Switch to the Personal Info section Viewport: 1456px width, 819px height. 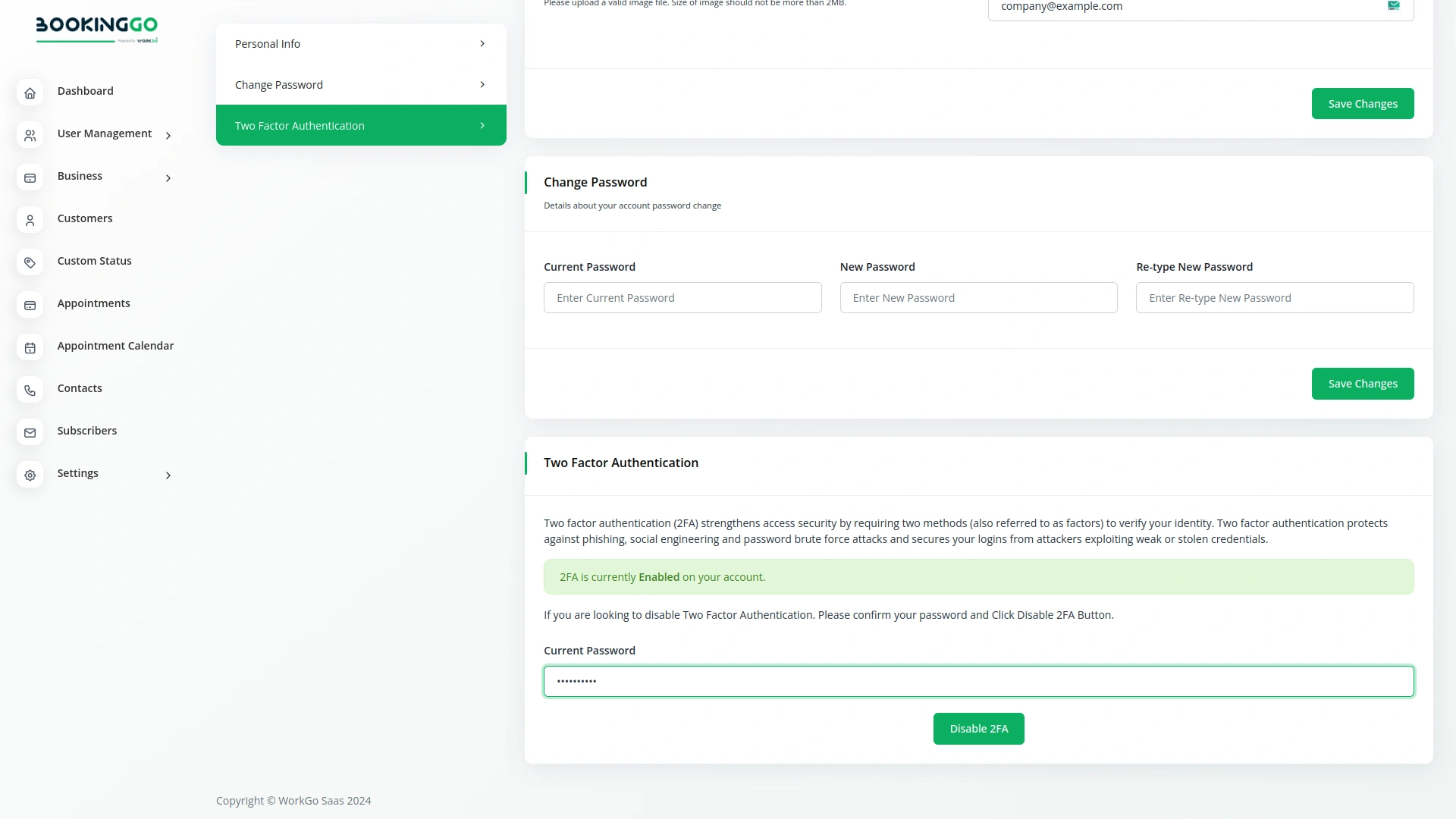[x=361, y=43]
